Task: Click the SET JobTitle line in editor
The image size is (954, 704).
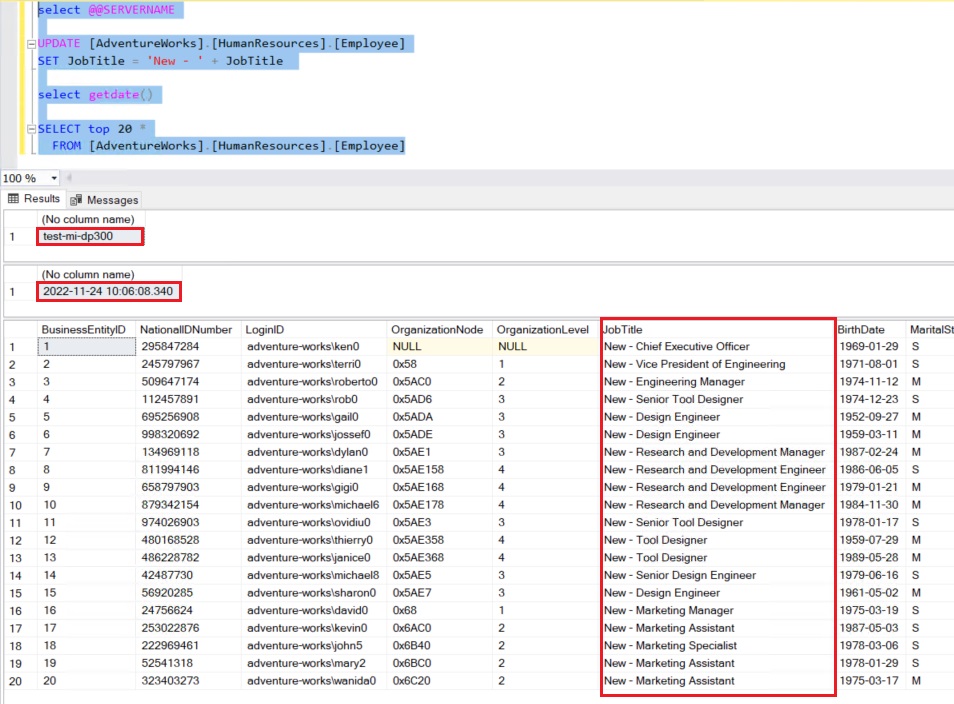Action: pos(161,61)
